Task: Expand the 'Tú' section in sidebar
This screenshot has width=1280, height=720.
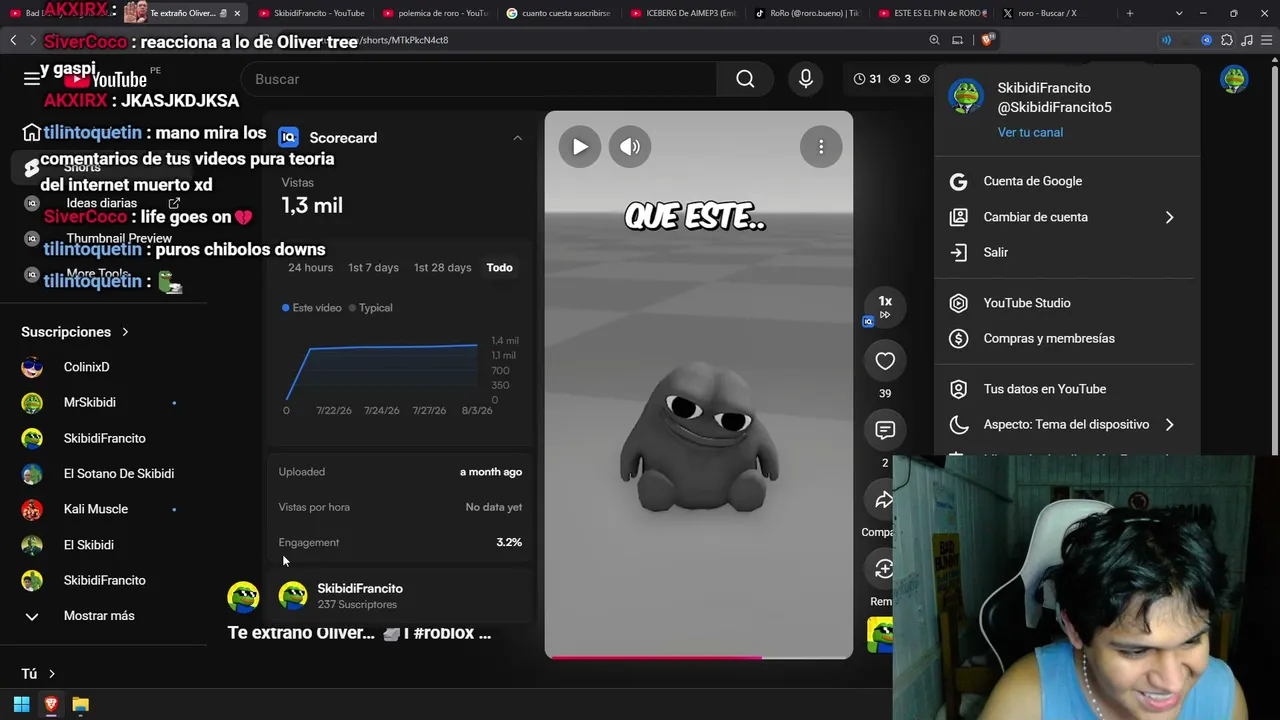Action: pyautogui.click(x=38, y=674)
